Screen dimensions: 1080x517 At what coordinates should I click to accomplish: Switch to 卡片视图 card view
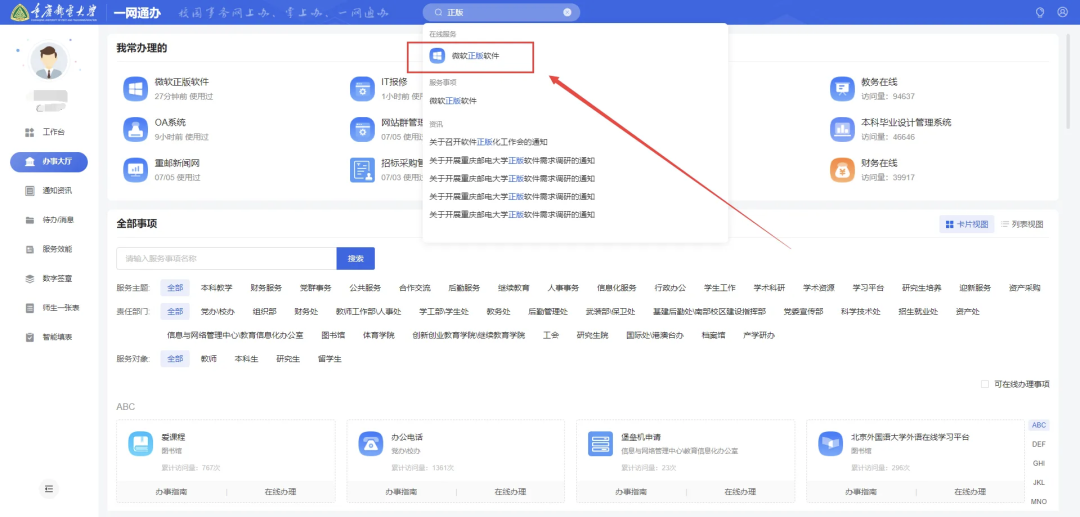click(x=967, y=224)
